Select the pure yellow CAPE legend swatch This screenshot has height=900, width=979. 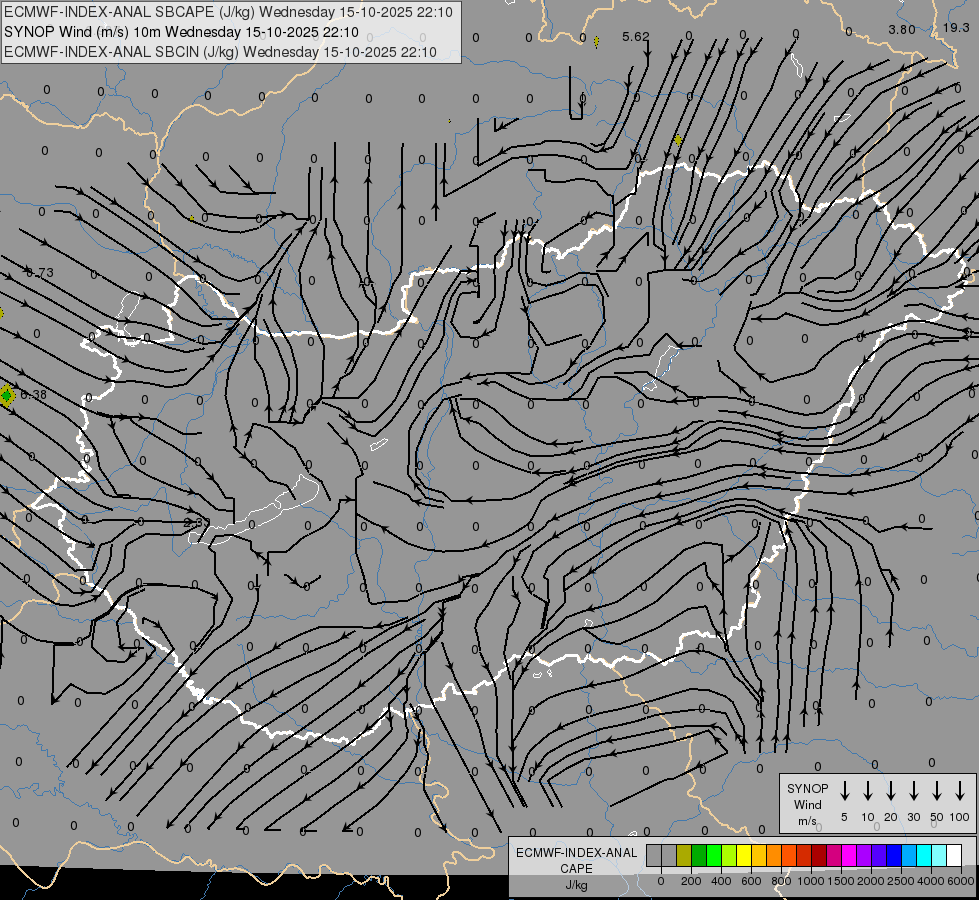(x=744, y=855)
